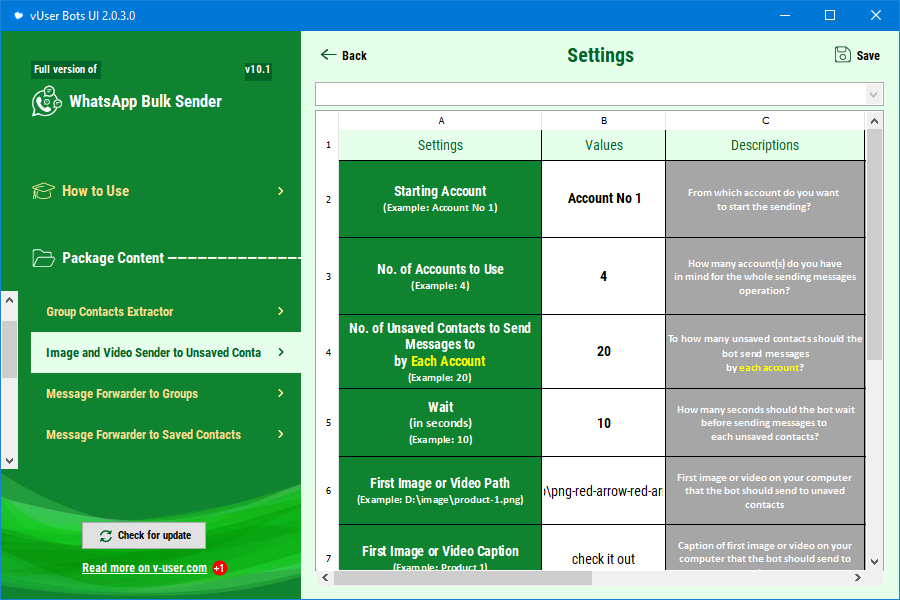Click the Wait (in seconds) settings cell
Image resolution: width=900 pixels, height=600 pixels.
click(440, 423)
